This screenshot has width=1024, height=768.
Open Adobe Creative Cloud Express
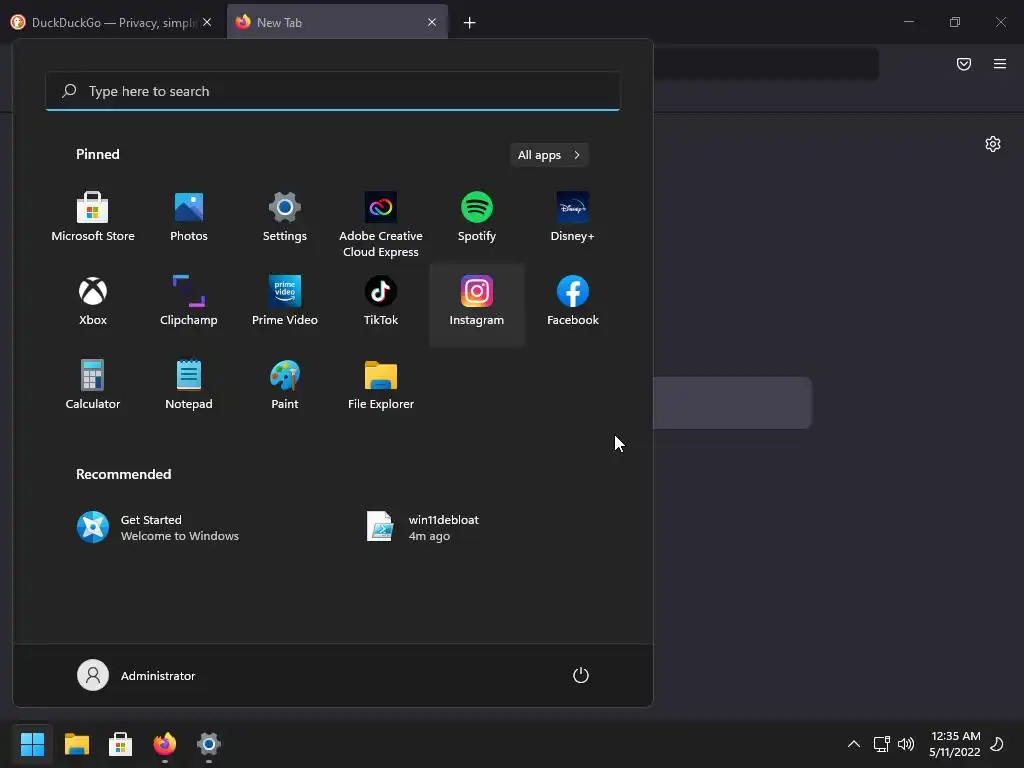coord(381,225)
